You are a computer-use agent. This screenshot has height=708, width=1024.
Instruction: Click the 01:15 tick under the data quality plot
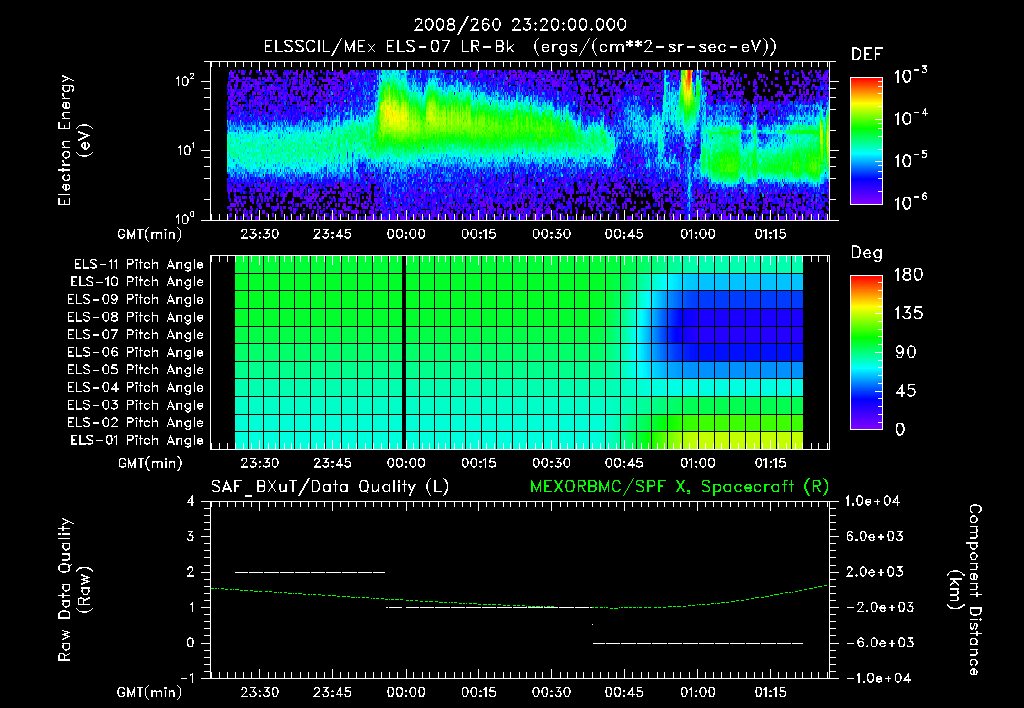771,692
